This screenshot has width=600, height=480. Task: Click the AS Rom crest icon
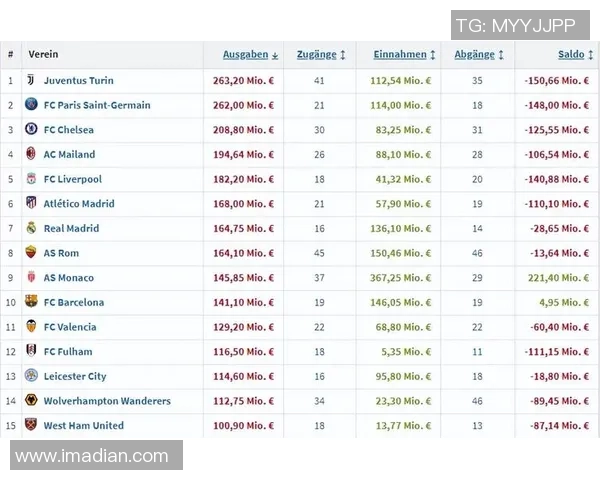click(31, 253)
